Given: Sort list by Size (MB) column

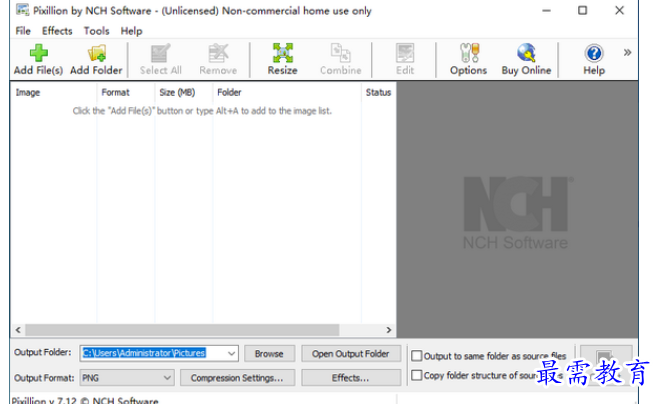Looking at the screenshot, I should [184, 92].
